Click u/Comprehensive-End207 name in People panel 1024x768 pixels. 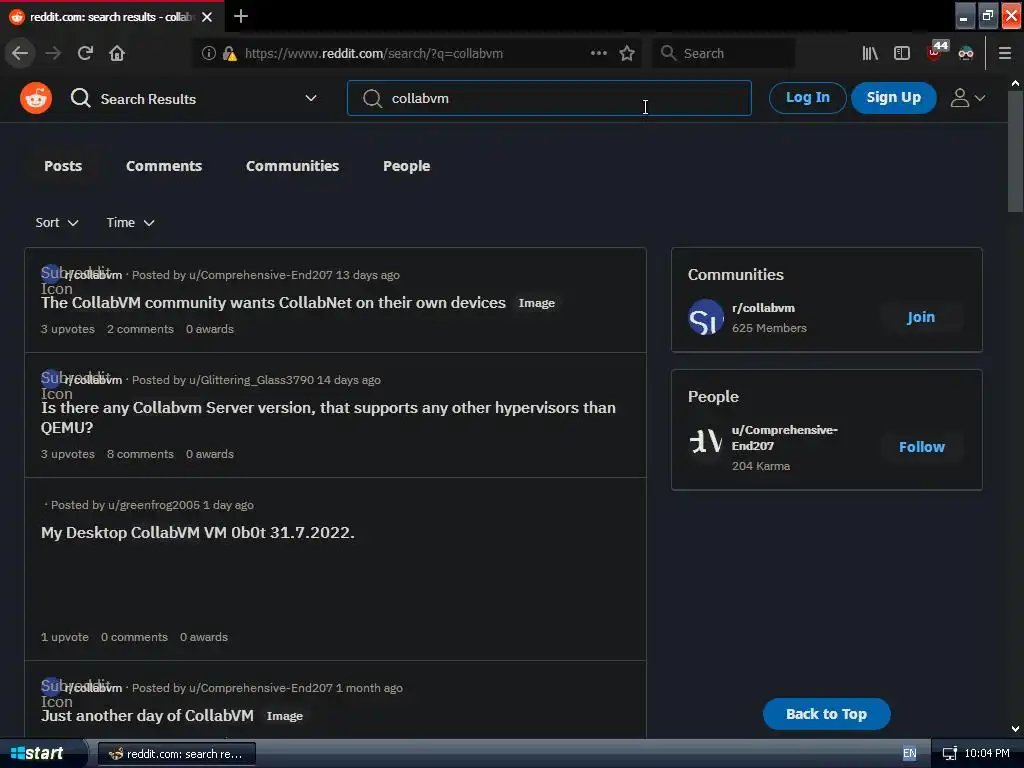pyautogui.click(x=784, y=438)
